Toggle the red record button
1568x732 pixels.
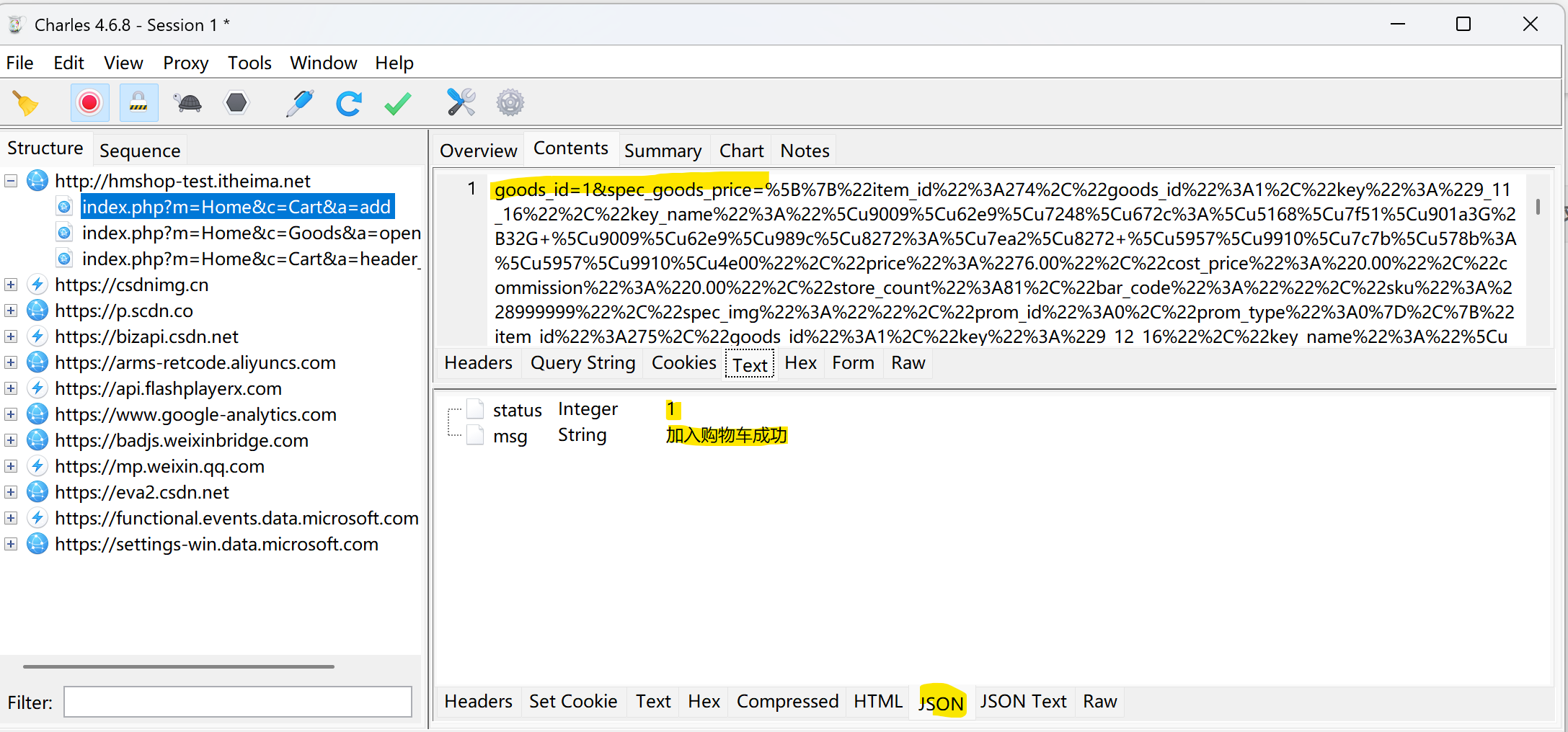tap(89, 103)
